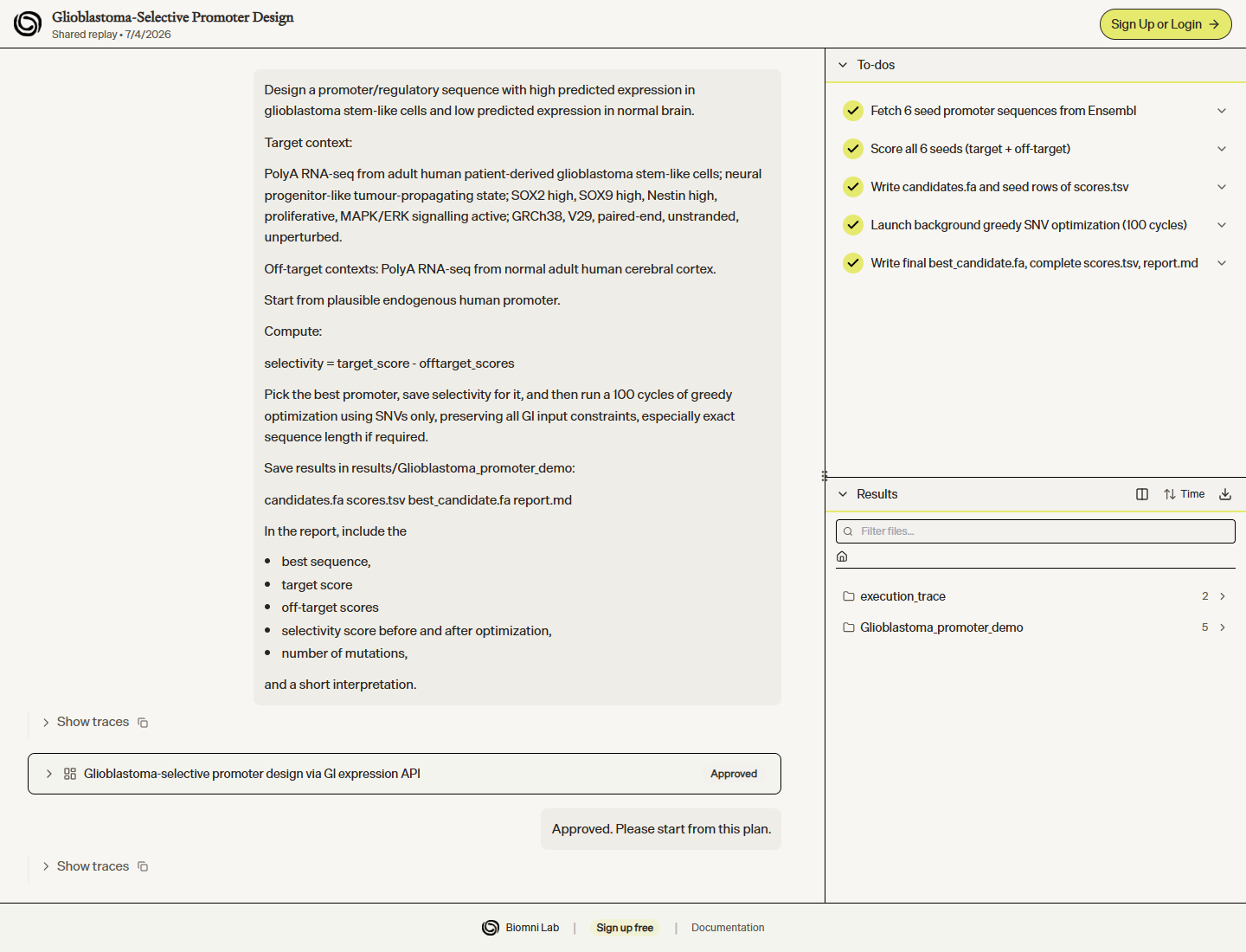Focus the Filter files search field
The image size is (1246, 952).
point(1036,531)
